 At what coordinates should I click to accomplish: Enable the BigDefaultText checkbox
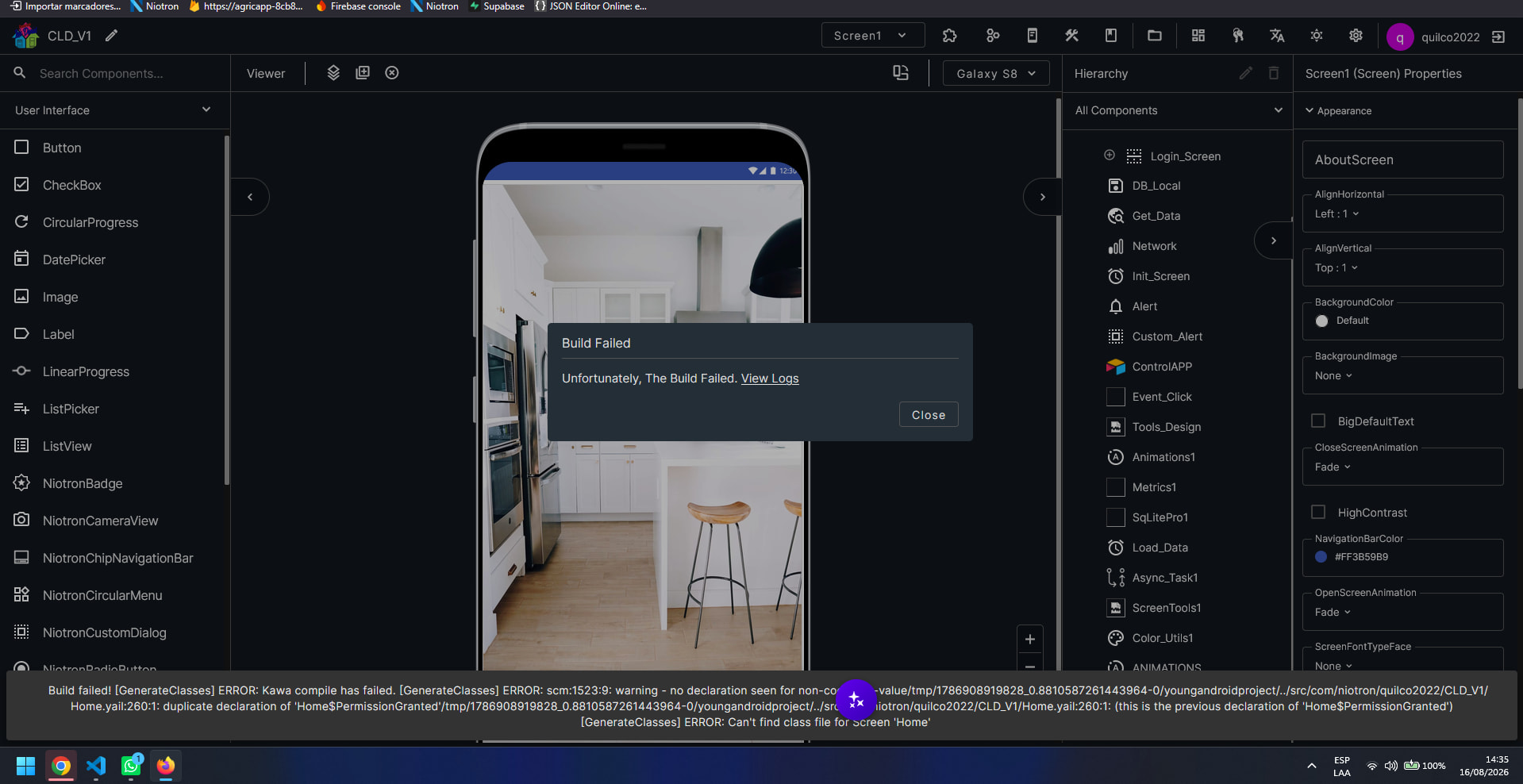tap(1318, 421)
